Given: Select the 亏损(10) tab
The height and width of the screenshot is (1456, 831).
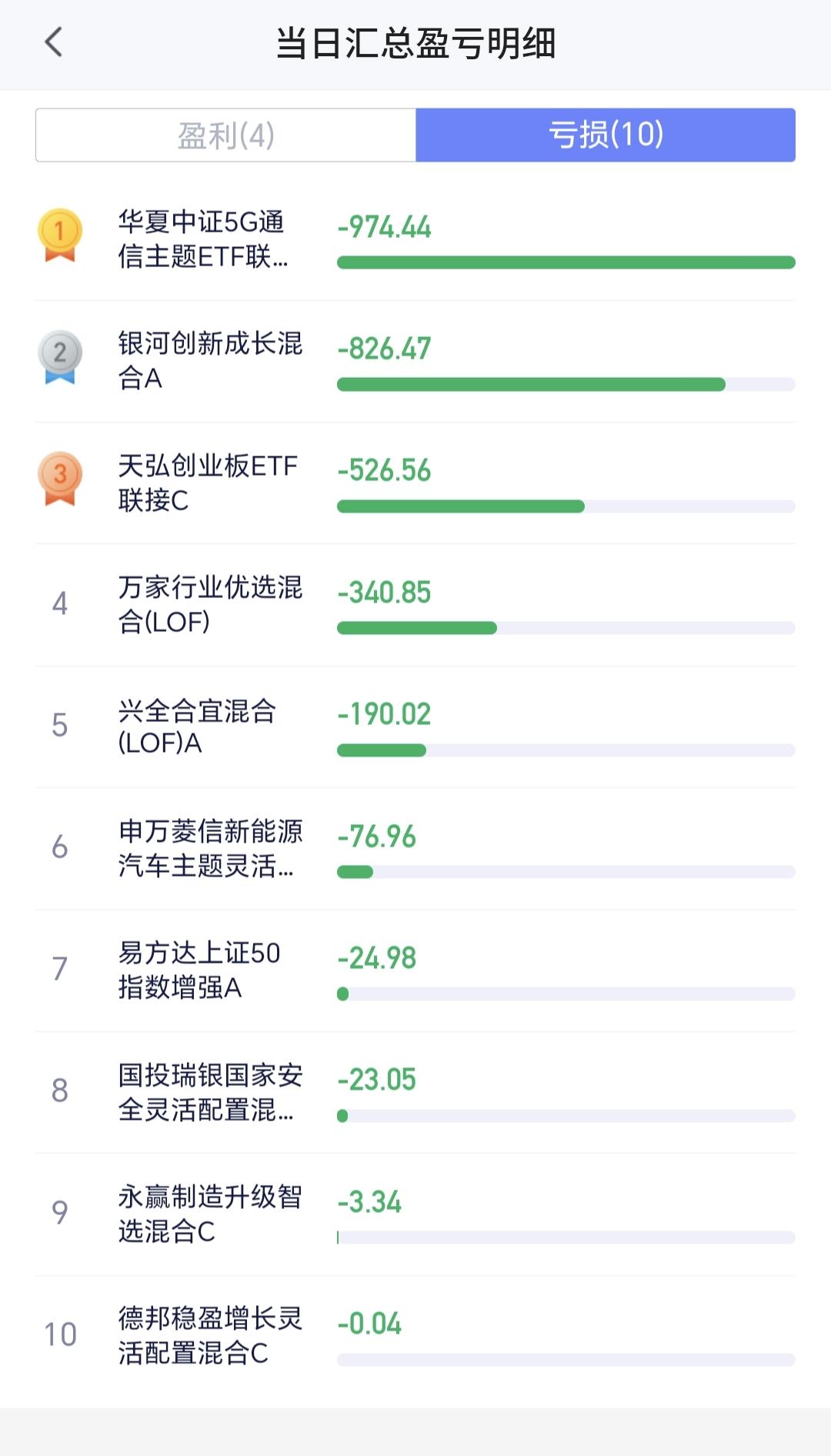Looking at the screenshot, I should [606, 135].
